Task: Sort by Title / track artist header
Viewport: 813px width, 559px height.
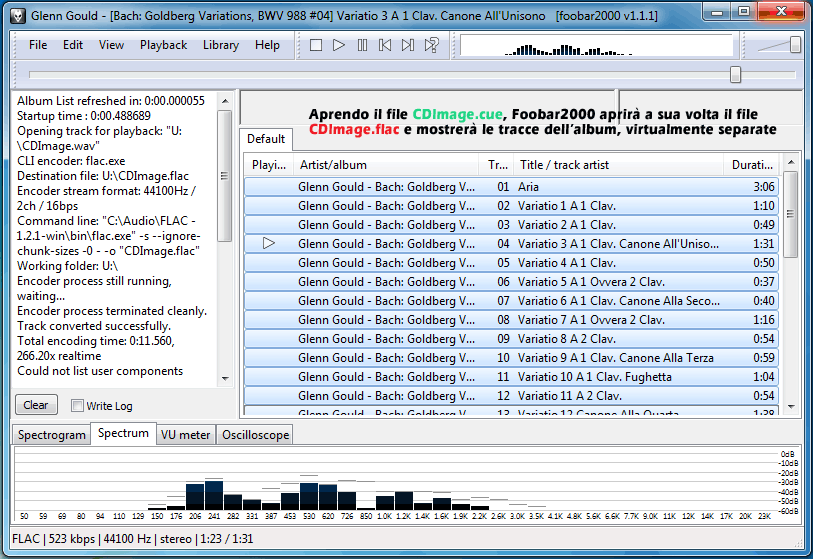Action: pos(619,165)
